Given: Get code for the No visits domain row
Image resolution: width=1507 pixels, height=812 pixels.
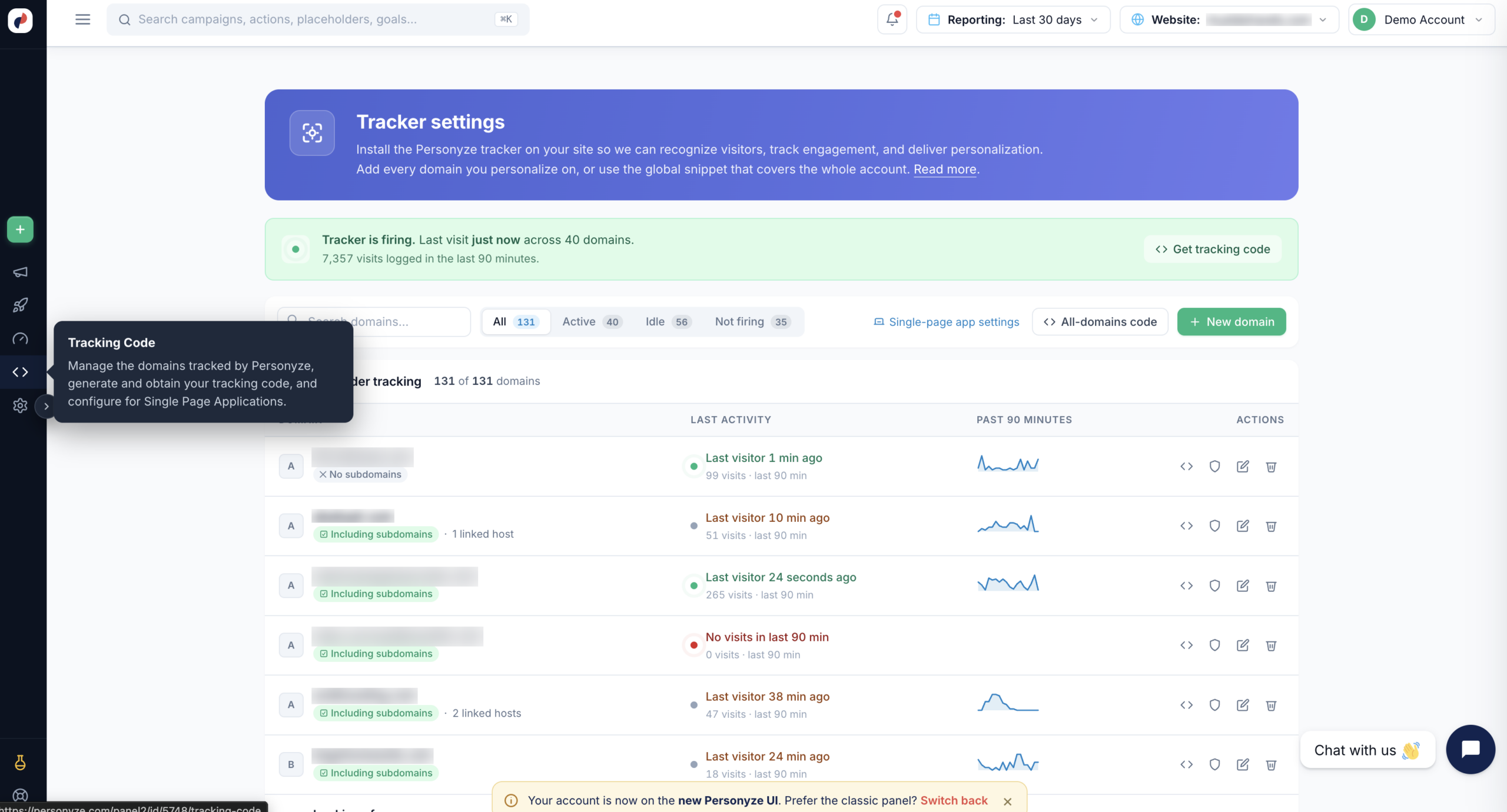Looking at the screenshot, I should click(1186, 645).
